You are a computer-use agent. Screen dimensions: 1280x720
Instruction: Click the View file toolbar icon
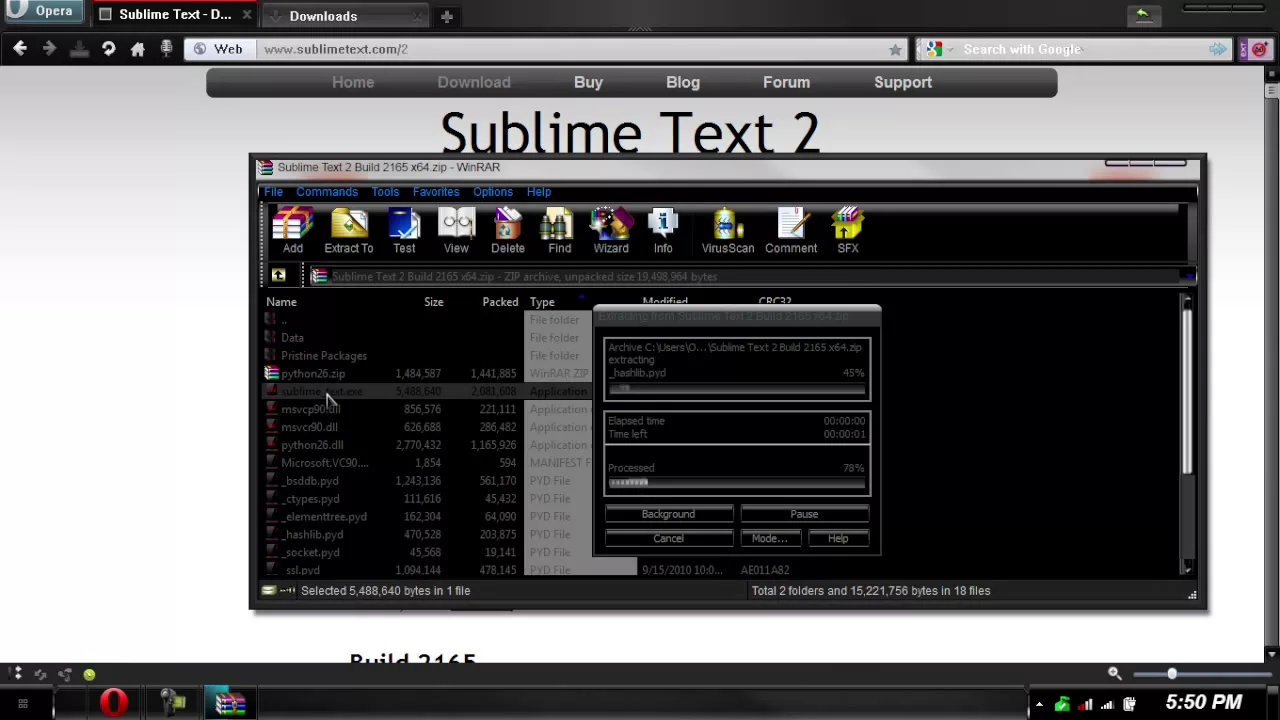(x=456, y=231)
